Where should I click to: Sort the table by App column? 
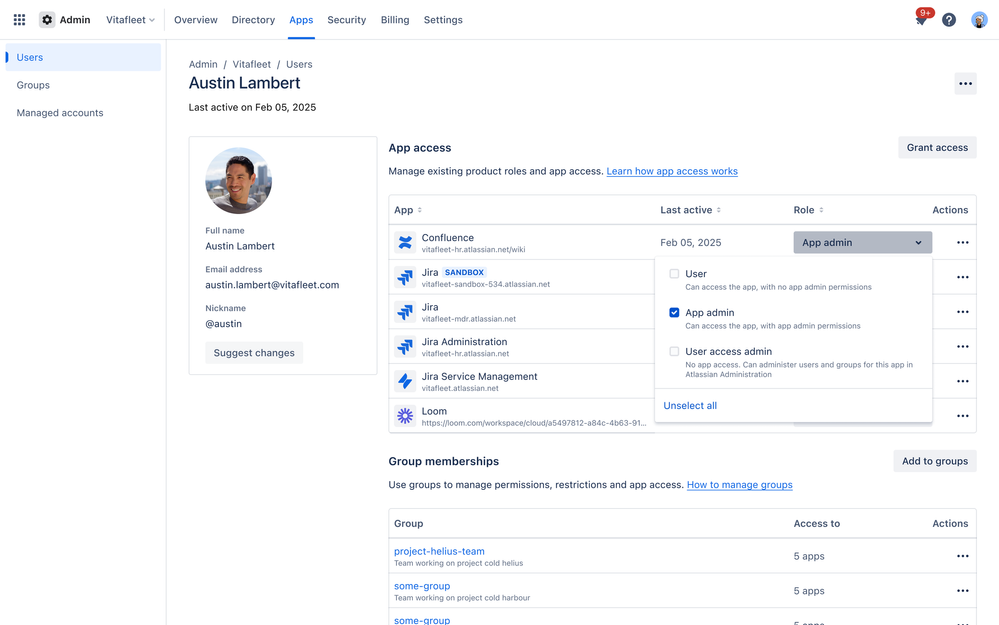point(408,210)
